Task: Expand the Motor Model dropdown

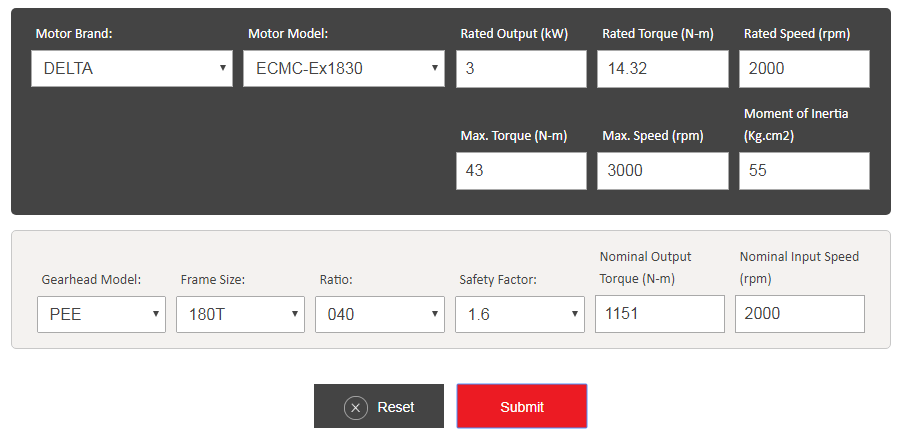Action: [x=343, y=69]
